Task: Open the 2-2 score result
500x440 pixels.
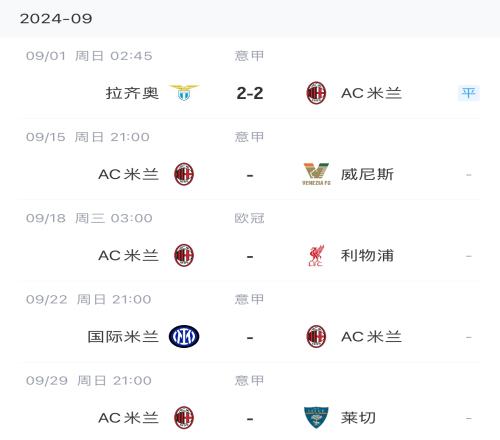Action: pyautogui.click(x=250, y=93)
